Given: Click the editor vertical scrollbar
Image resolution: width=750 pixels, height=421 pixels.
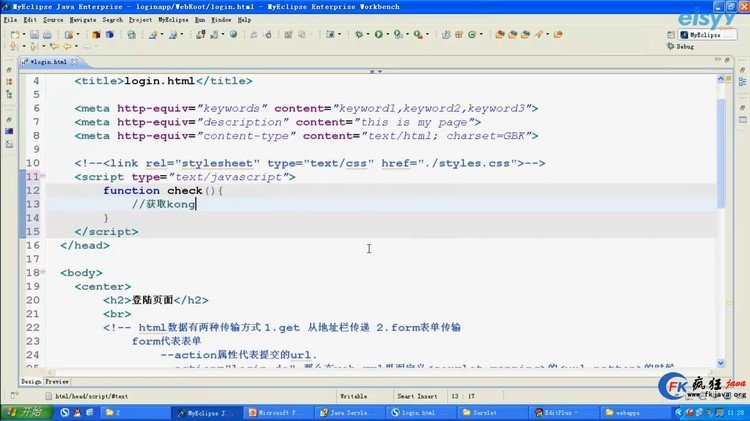Looking at the screenshot, I should (x=721, y=153).
